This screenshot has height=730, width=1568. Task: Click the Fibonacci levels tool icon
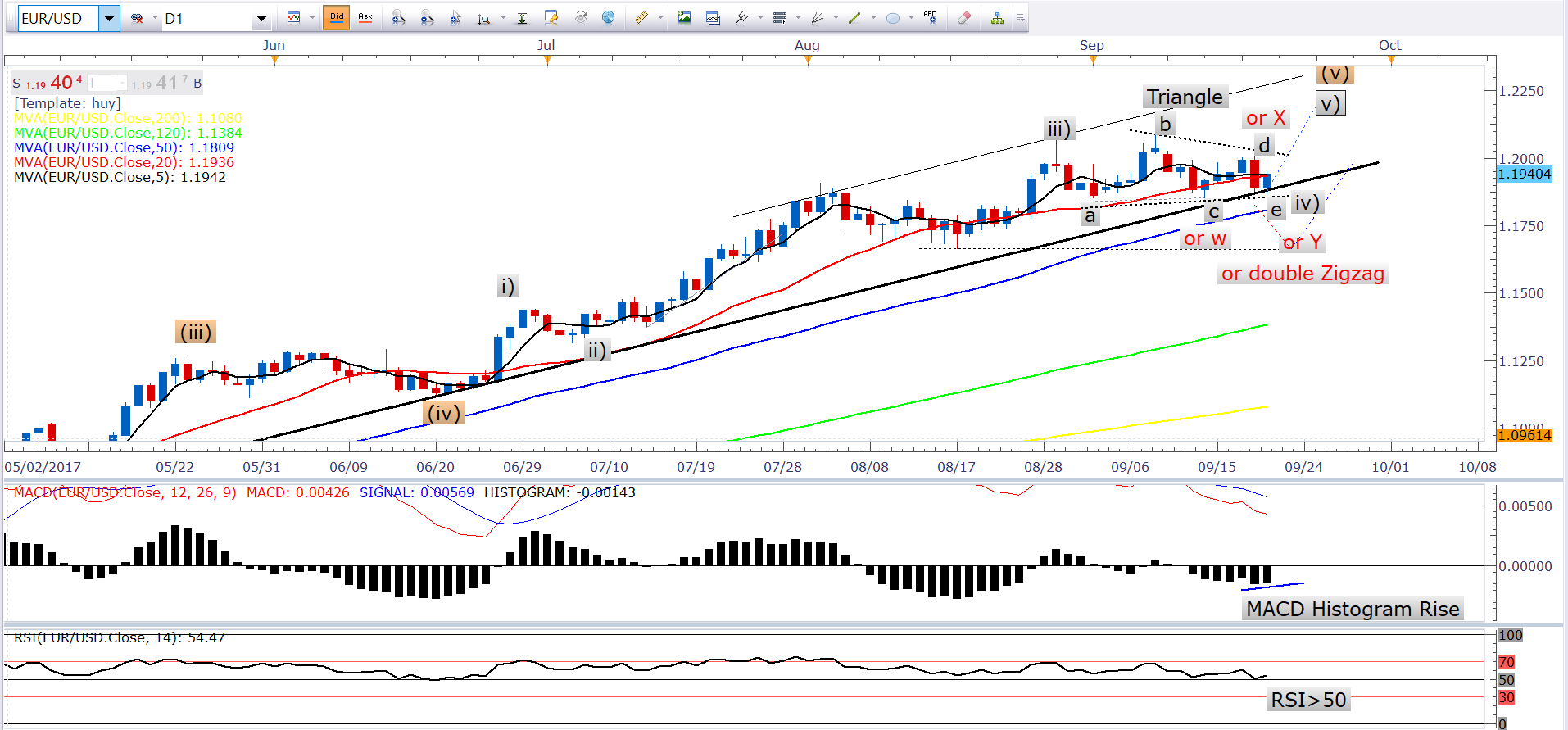point(779,18)
